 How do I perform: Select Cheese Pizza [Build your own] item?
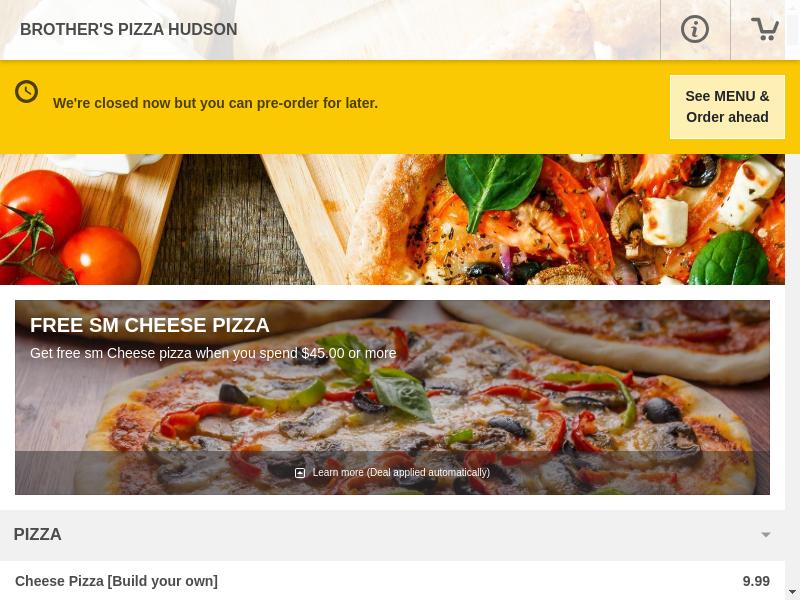[116, 581]
